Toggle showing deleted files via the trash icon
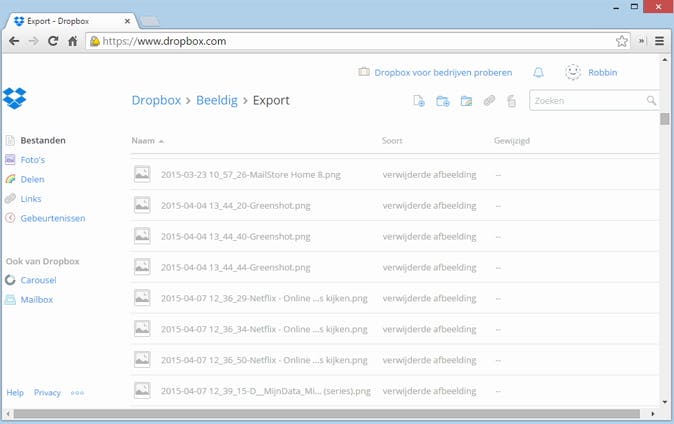The height and width of the screenshot is (424, 674). pos(511,101)
